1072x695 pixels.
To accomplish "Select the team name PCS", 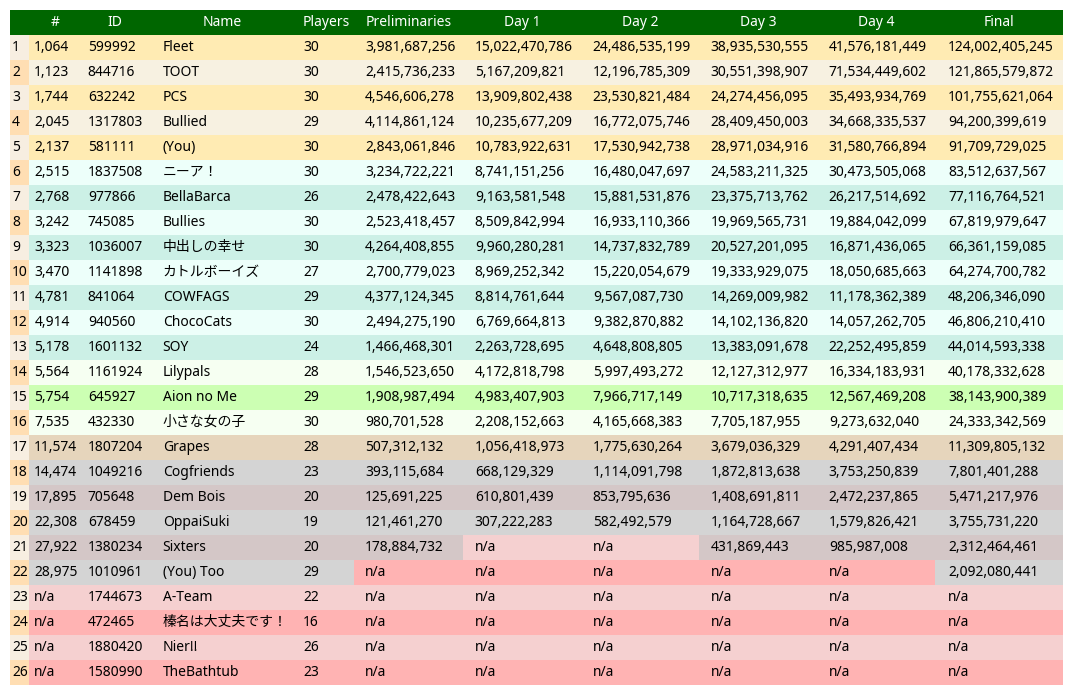I will [175, 96].
